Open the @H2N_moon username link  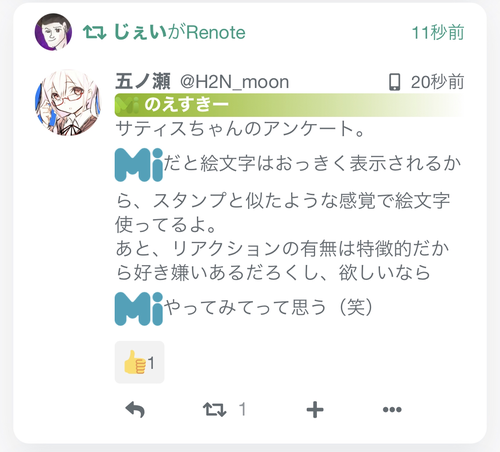(x=234, y=82)
